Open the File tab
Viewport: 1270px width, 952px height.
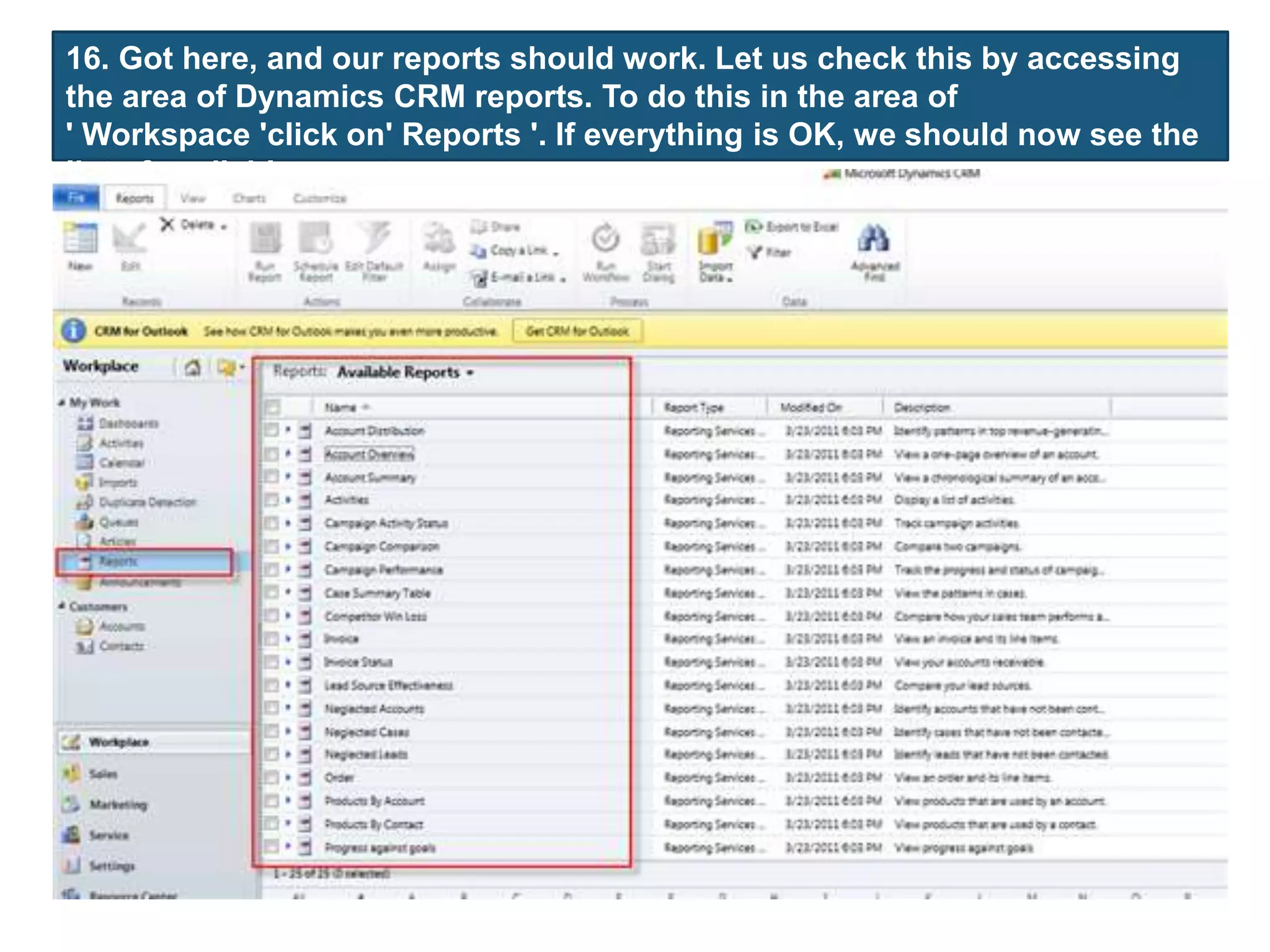point(76,198)
